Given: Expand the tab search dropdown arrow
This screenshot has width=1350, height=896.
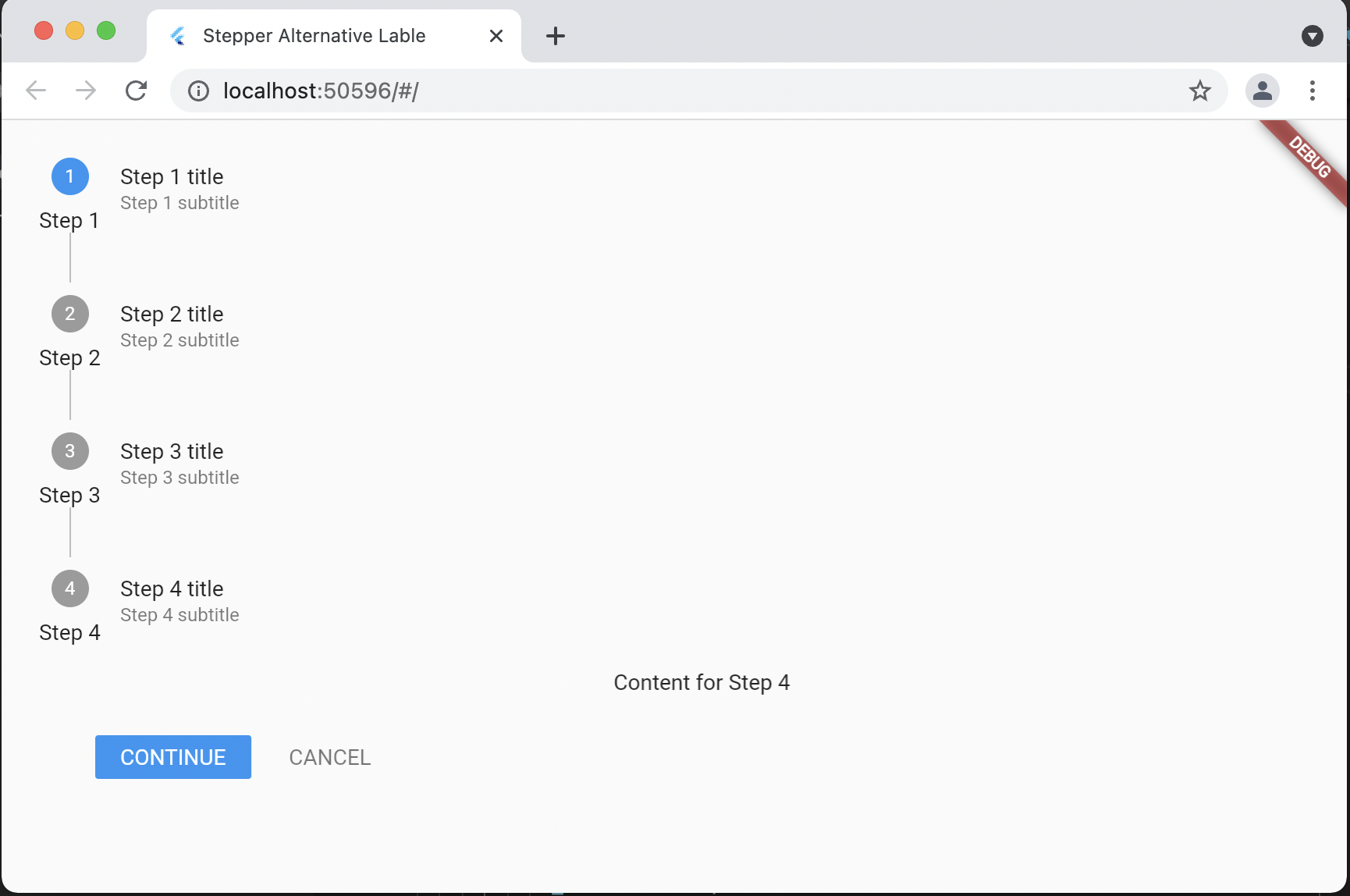Looking at the screenshot, I should pyautogui.click(x=1313, y=36).
